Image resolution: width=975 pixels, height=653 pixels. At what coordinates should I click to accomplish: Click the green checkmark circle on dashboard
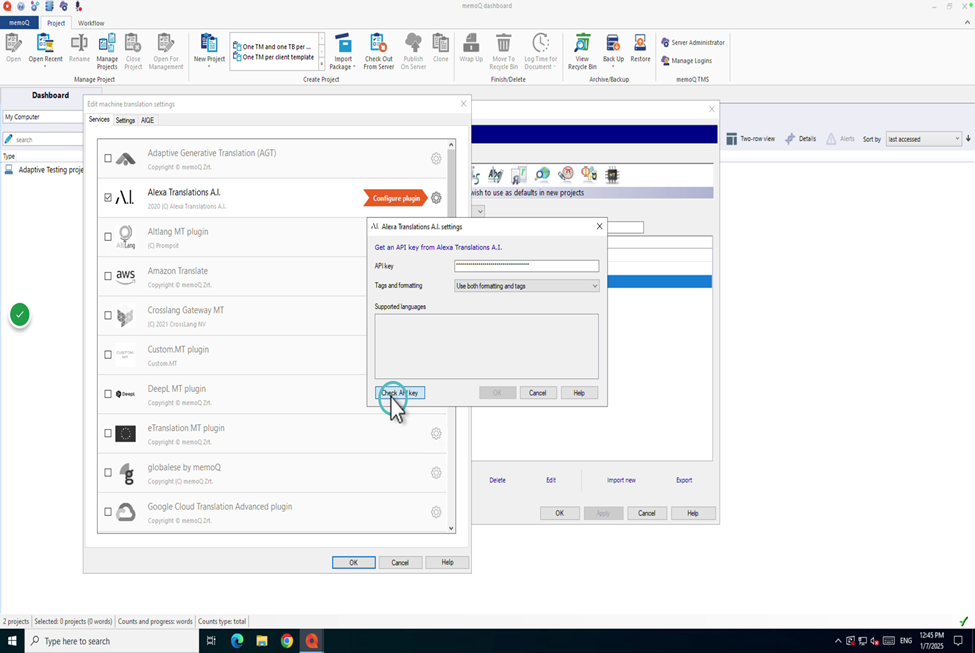[20, 315]
